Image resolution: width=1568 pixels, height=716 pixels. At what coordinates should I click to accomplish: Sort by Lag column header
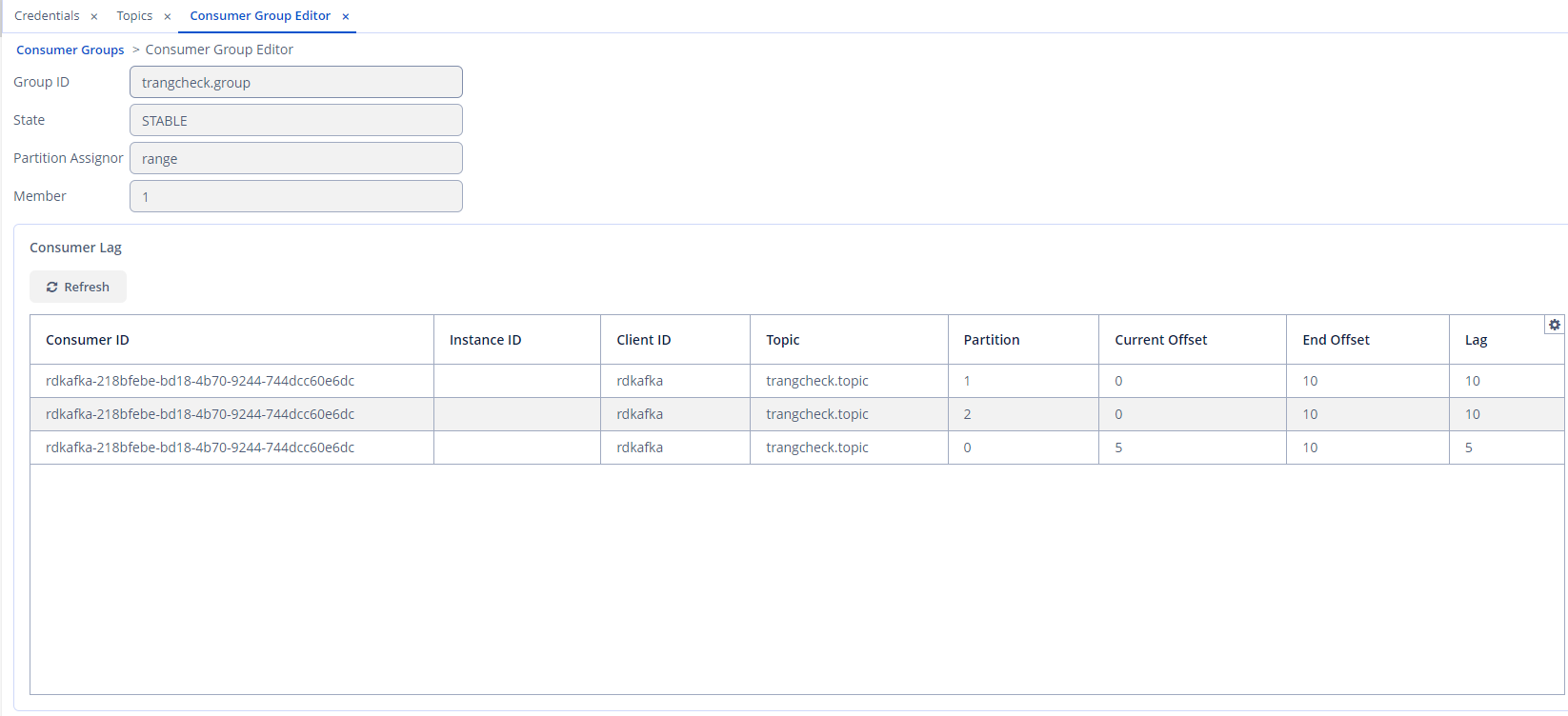[1476, 340]
